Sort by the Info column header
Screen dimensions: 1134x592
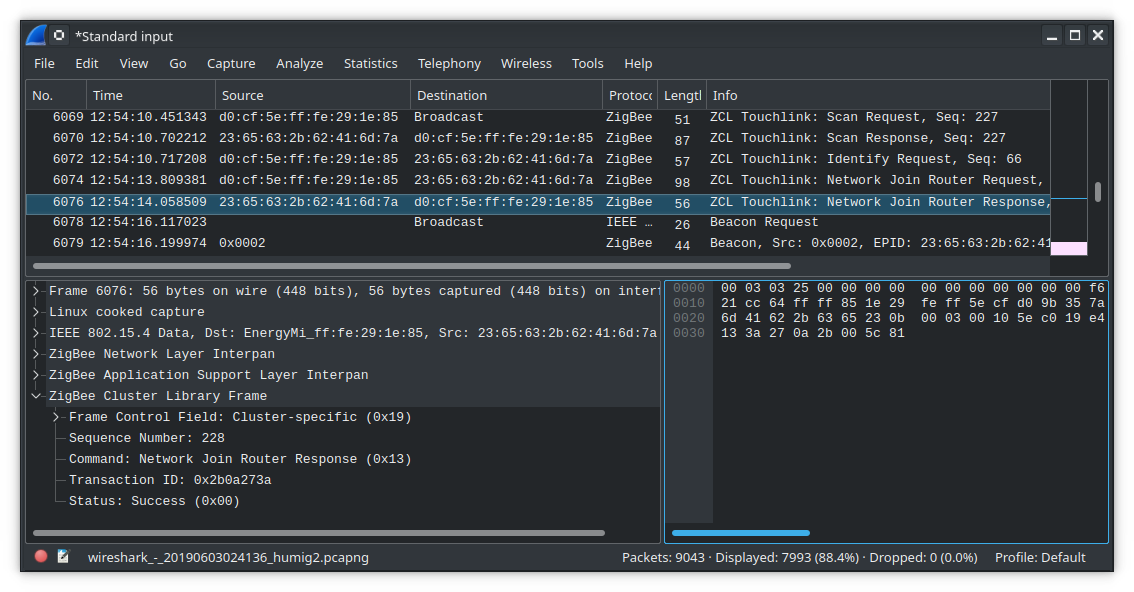pos(878,95)
